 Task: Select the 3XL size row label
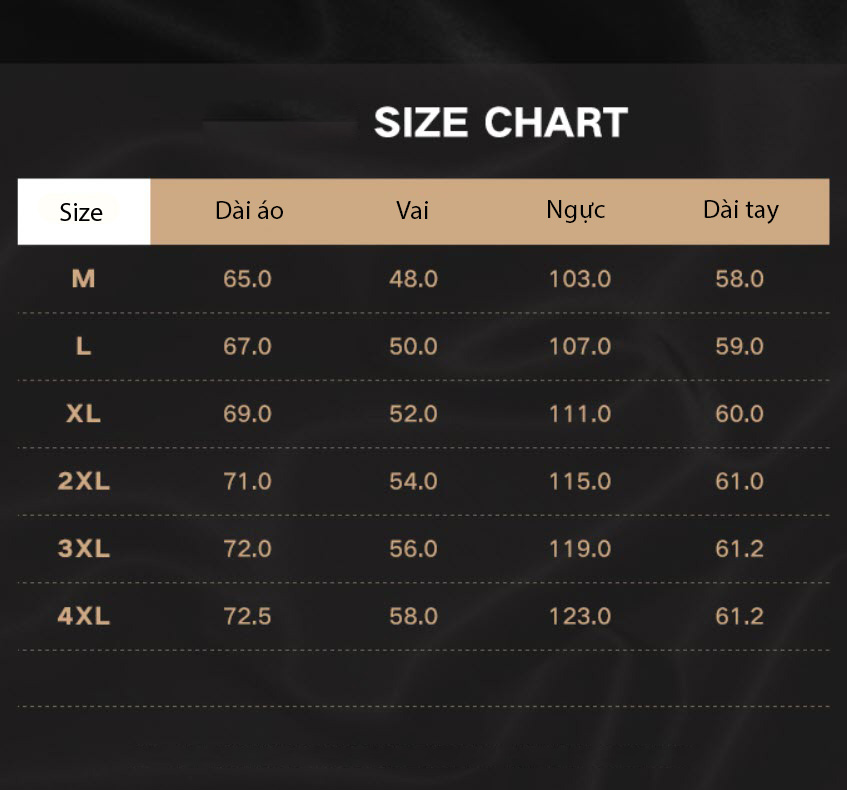pyautogui.click(x=84, y=549)
